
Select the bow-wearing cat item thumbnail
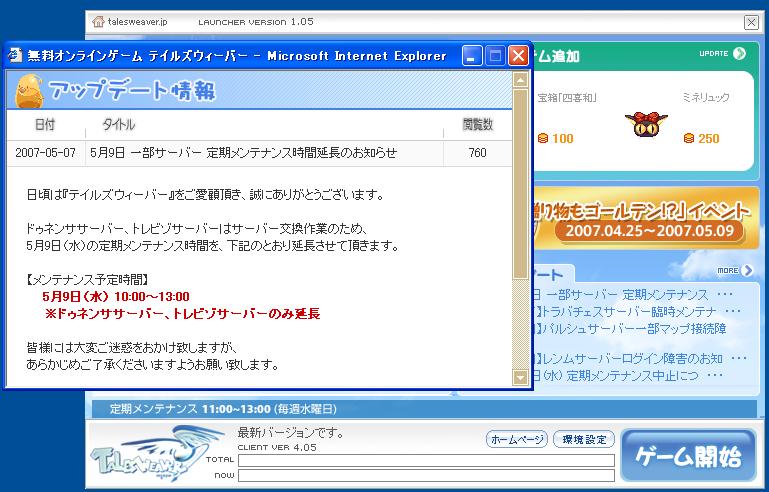(x=646, y=124)
